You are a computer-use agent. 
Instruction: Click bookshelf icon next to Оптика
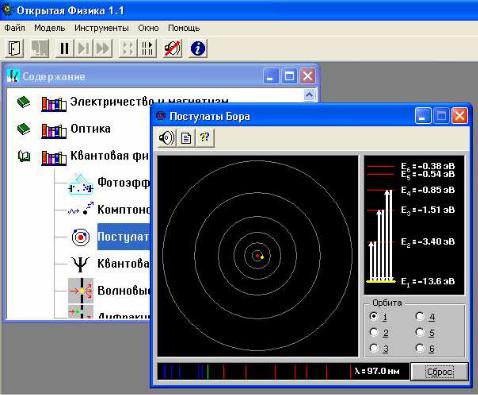pyautogui.click(x=53, y=130)
